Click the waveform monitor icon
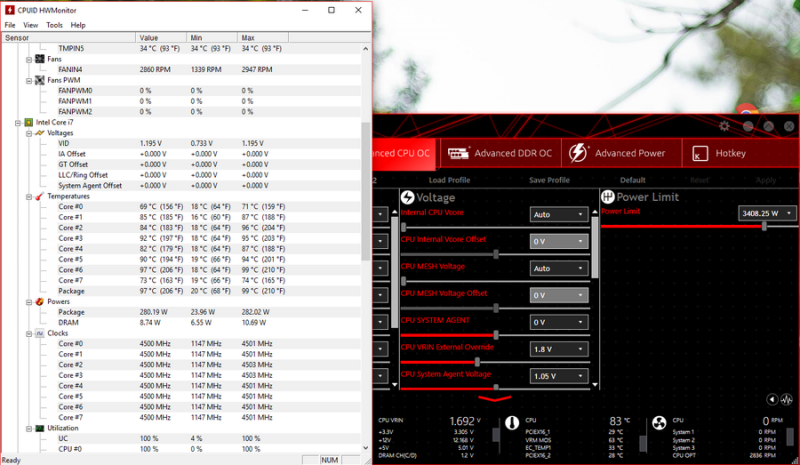 786,400
